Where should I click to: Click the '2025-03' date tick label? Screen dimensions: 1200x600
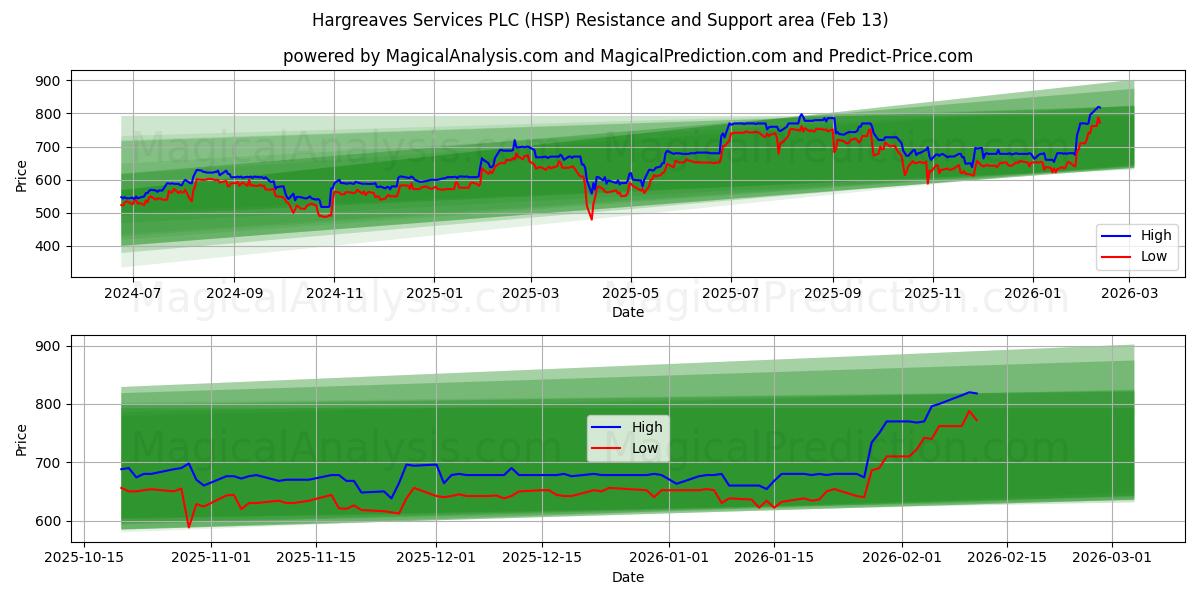click(531, 294)
